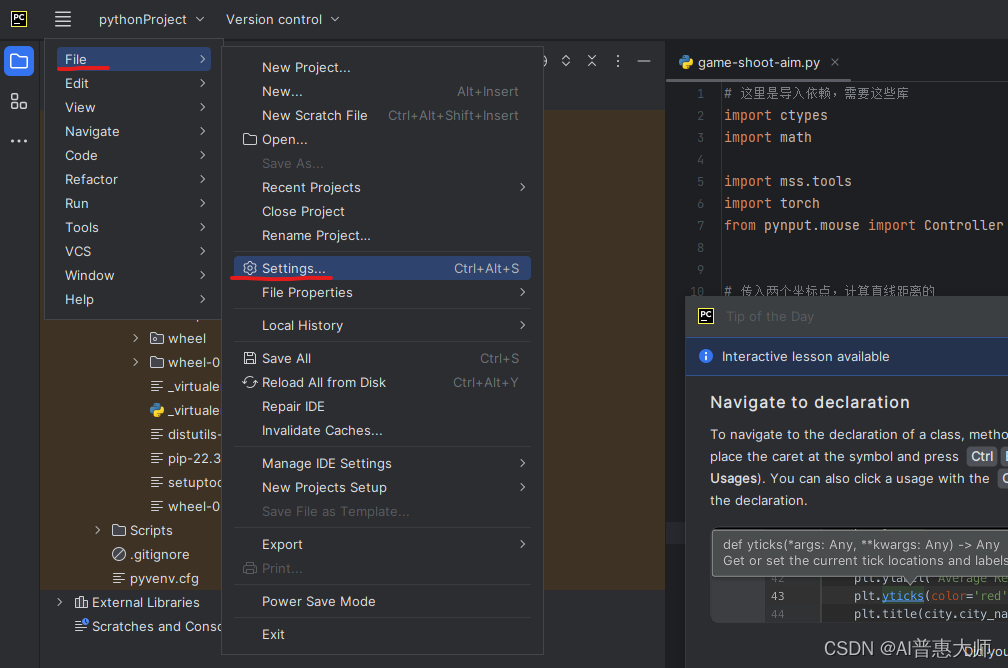Select Settings... from File menu
Screen dimensions: 1008x668
tap(382, 268)
